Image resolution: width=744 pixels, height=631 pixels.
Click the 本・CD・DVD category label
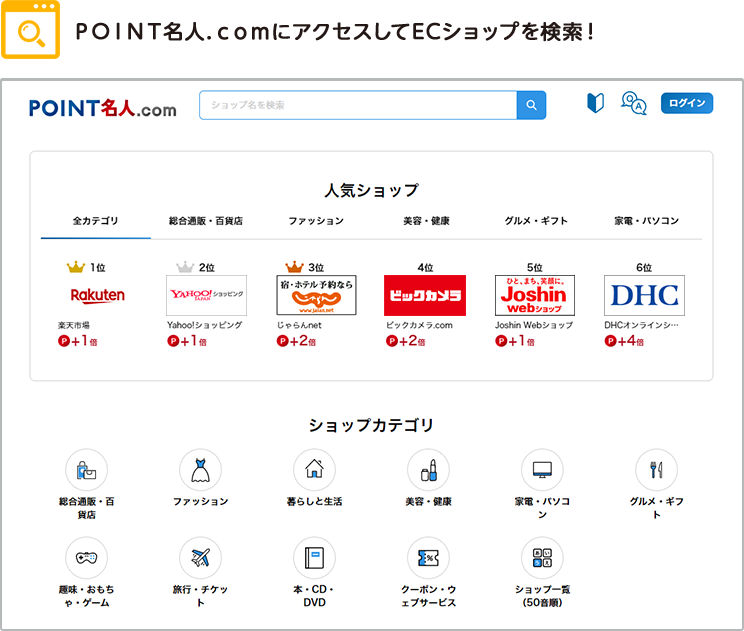(314, 596)
